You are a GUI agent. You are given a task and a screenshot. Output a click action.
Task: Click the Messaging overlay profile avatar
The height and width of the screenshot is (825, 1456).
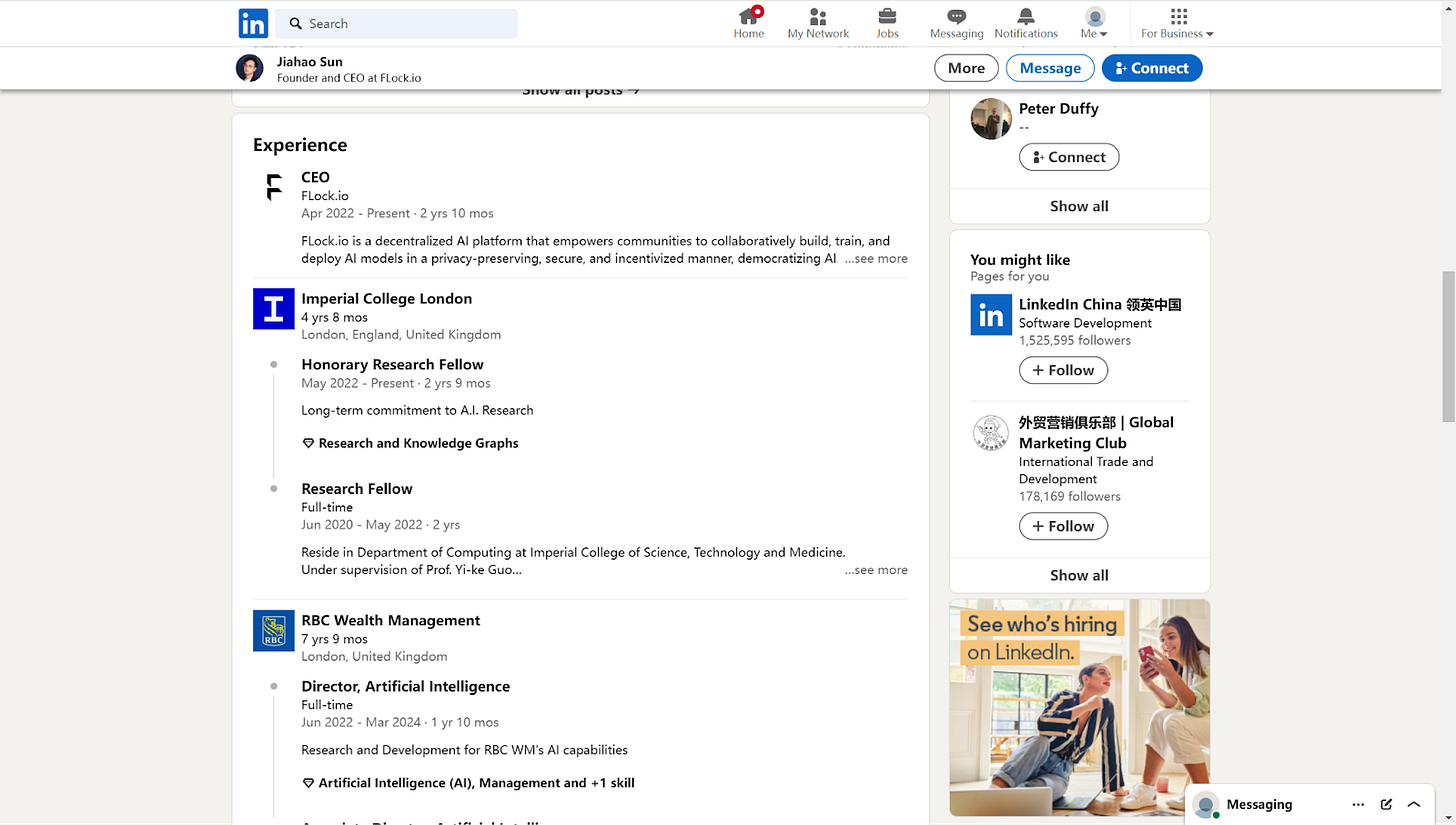click(1207, 804)
